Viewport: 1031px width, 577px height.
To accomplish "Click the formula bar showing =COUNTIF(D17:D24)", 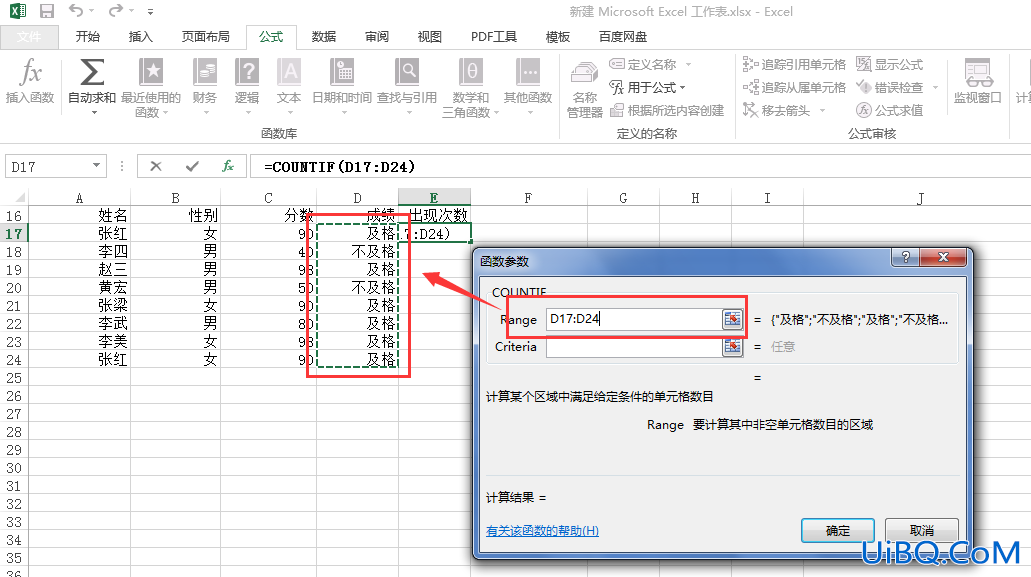I will point(638,166).
